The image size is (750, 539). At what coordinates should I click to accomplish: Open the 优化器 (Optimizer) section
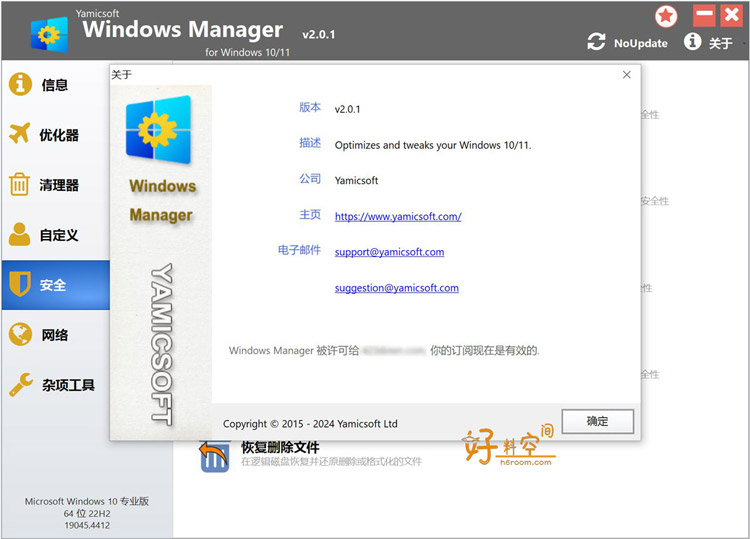(x=55, y=135)
